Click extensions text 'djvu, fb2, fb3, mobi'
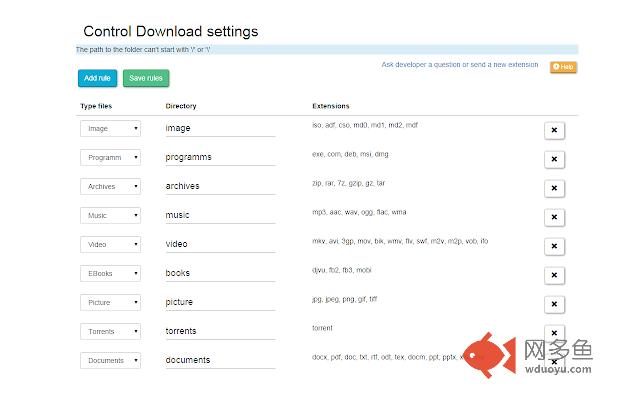640x400 pixels. (342, 270)
